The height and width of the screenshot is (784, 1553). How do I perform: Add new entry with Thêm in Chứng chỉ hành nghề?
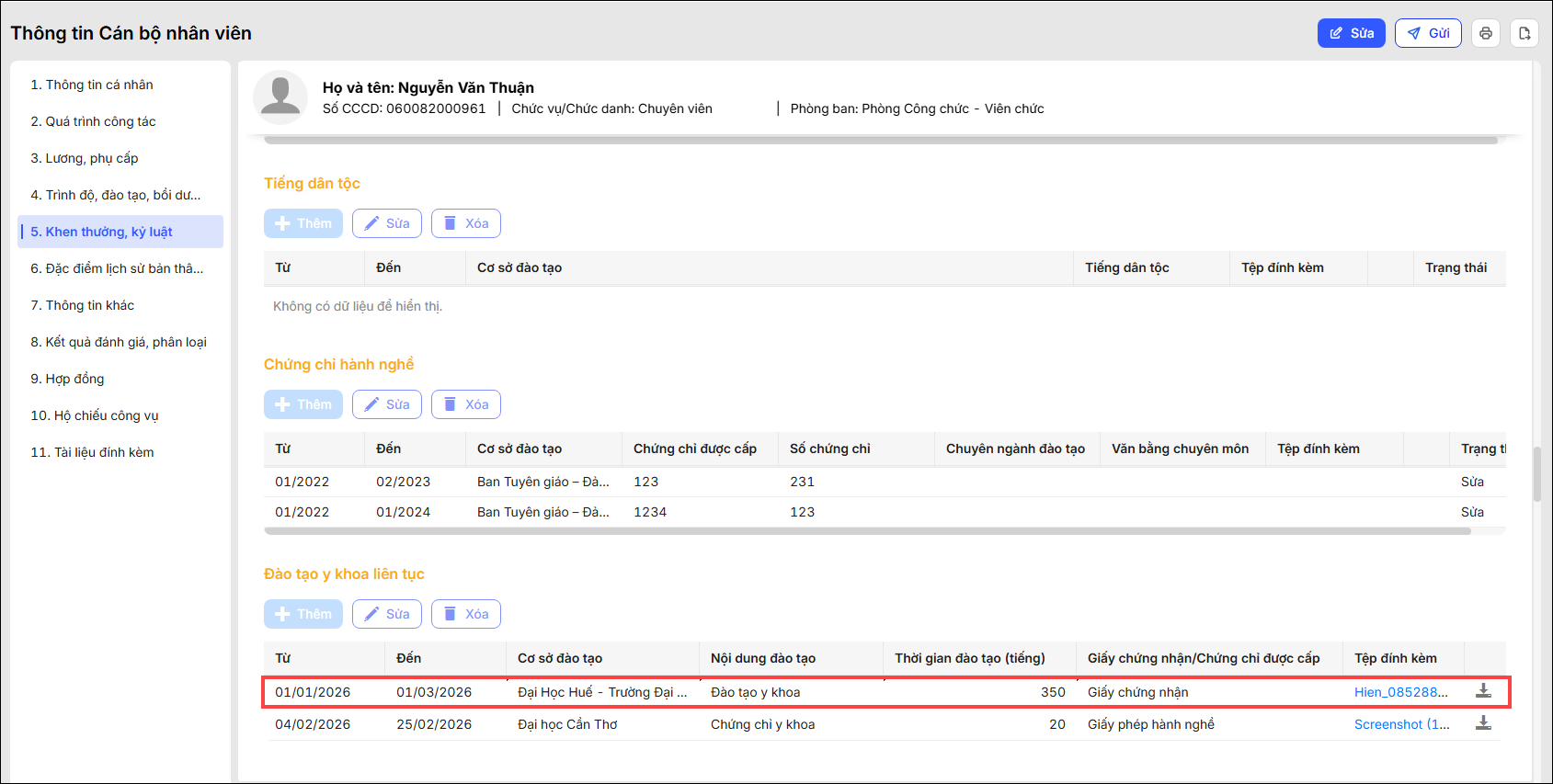tap(303, 404)
